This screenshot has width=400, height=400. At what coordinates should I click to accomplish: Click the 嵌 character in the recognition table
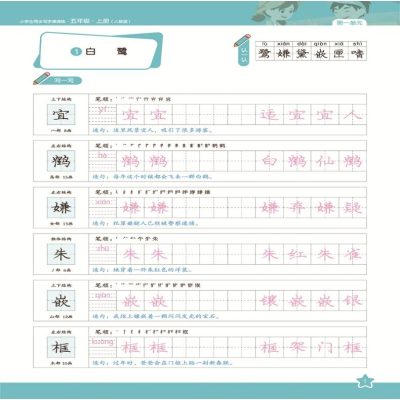(321, 53)
